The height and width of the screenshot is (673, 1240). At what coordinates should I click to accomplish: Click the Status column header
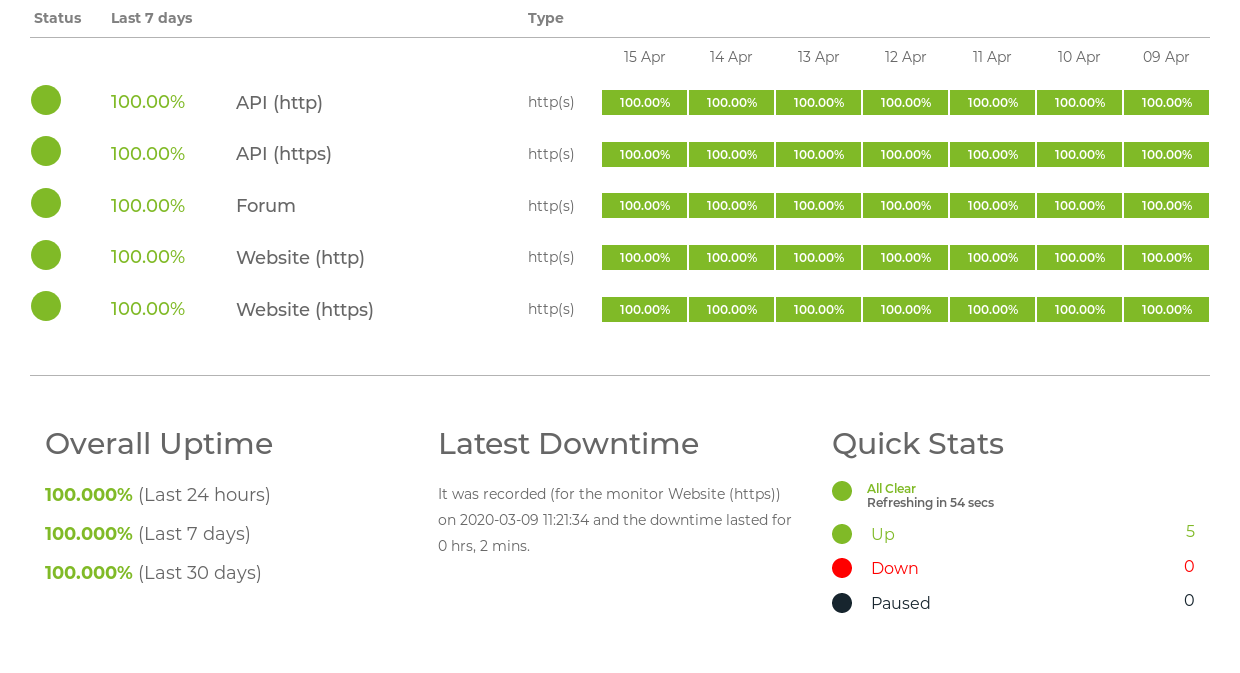point(57,18)
